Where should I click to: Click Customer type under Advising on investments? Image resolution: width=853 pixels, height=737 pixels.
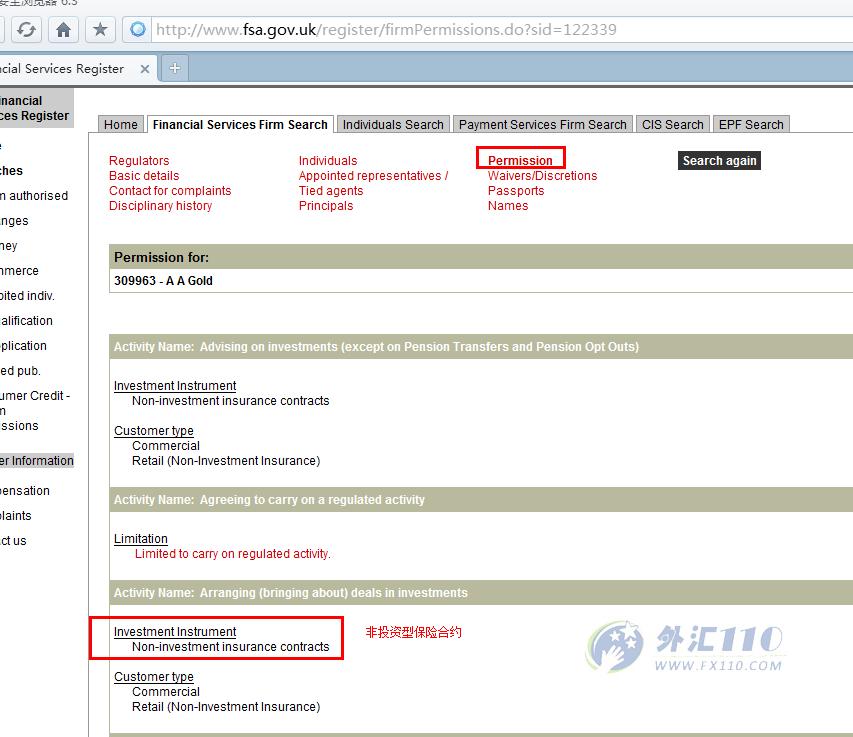pyautogui.click(x=153, y=431)
